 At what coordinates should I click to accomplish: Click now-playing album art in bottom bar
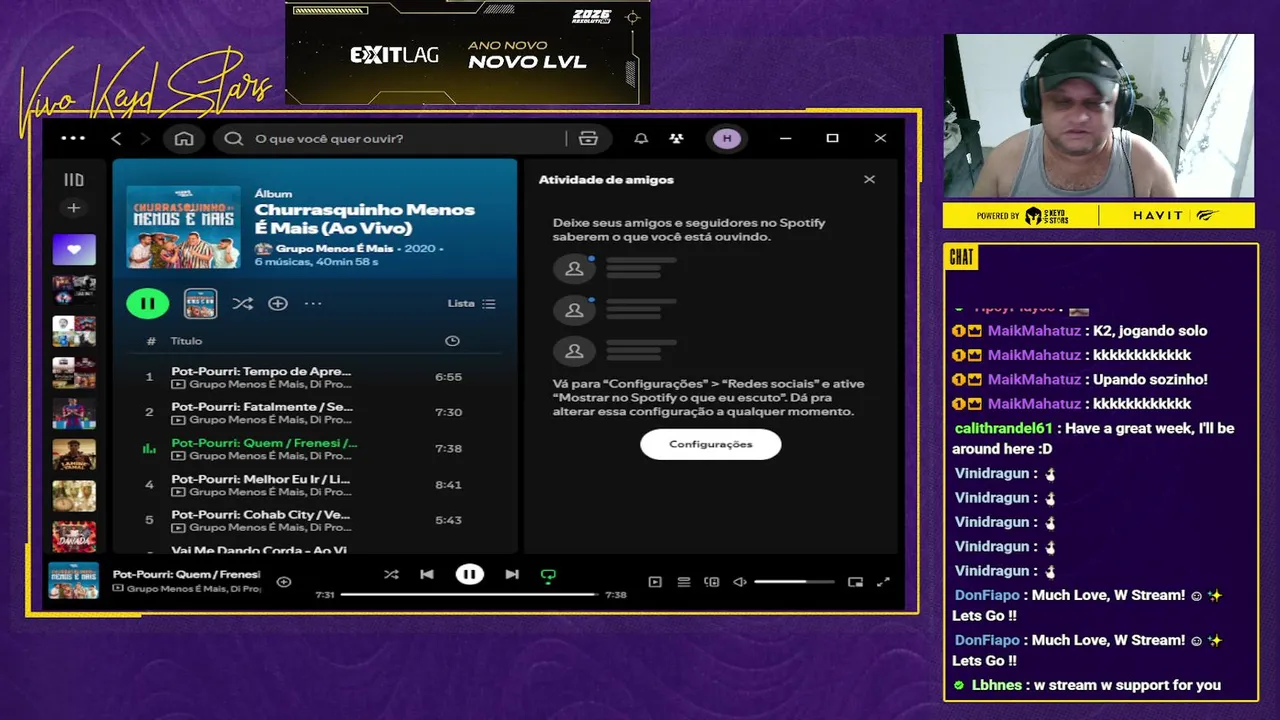point(74,581)
